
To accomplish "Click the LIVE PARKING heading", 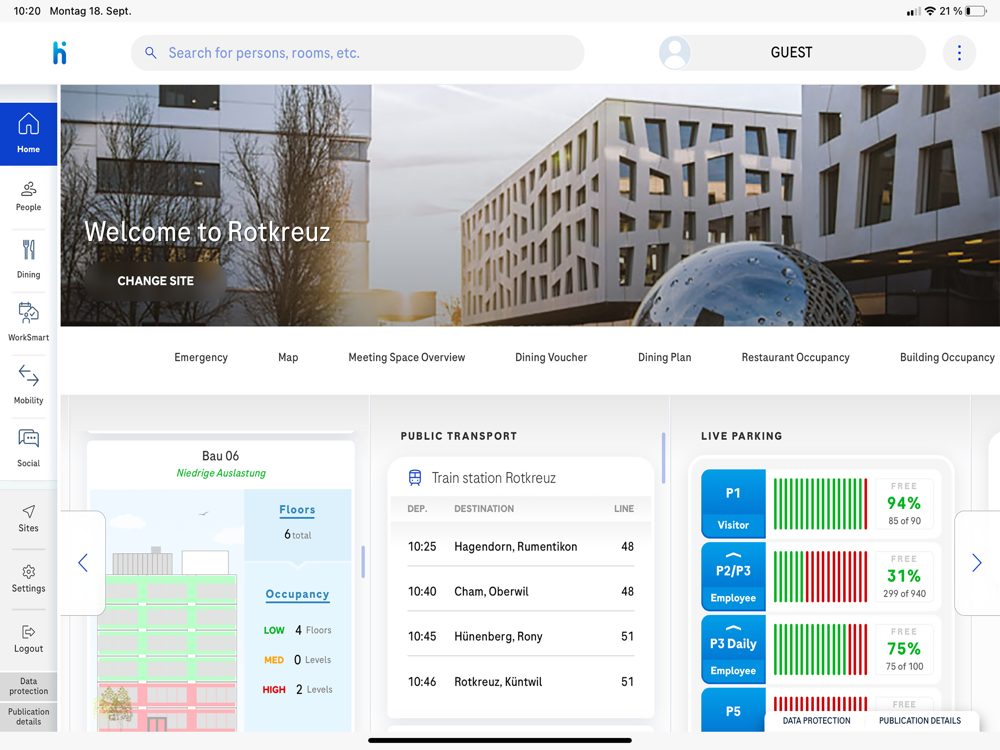I will [741, 436].
